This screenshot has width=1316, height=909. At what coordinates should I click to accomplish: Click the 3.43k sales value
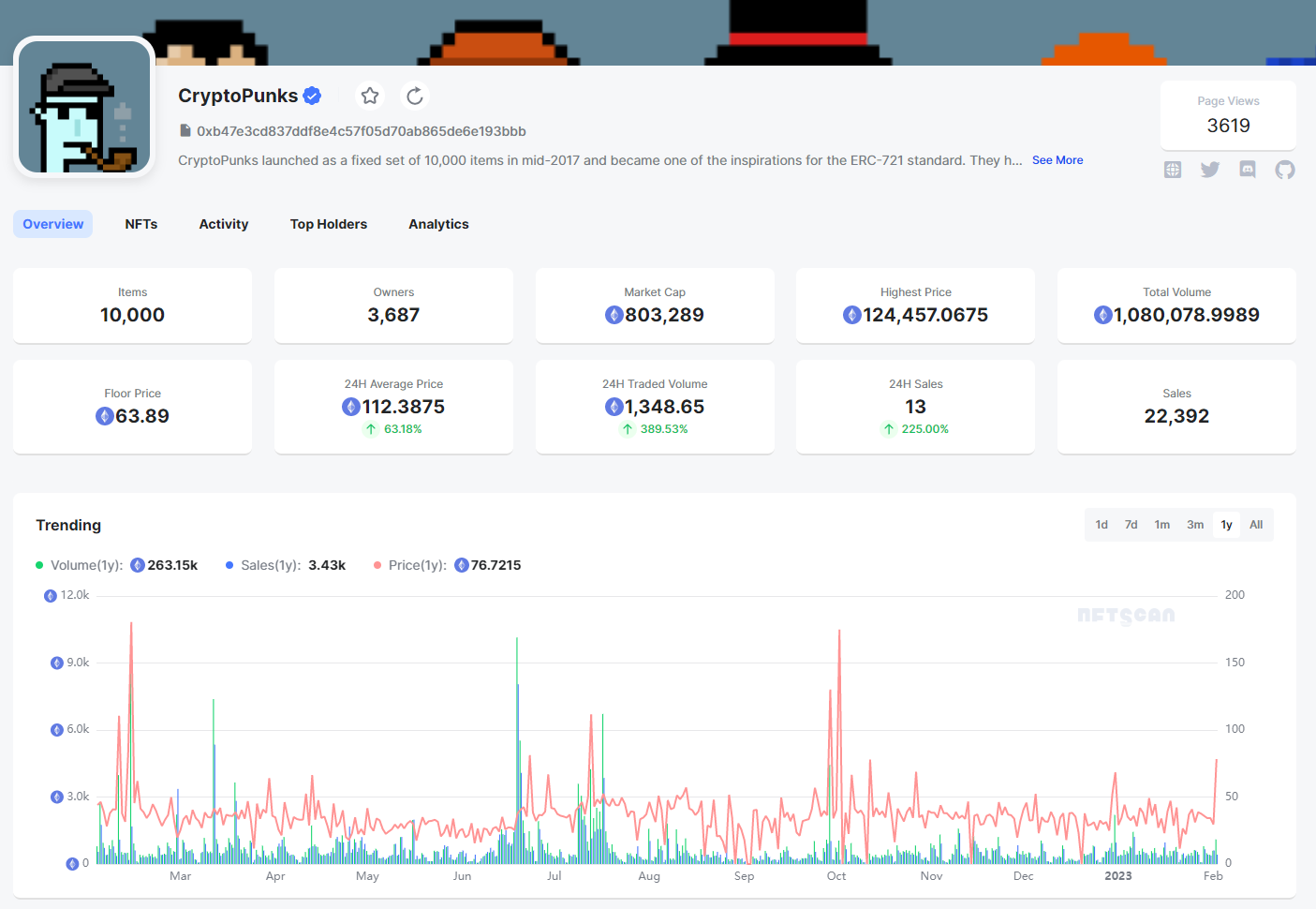(327, 565)
